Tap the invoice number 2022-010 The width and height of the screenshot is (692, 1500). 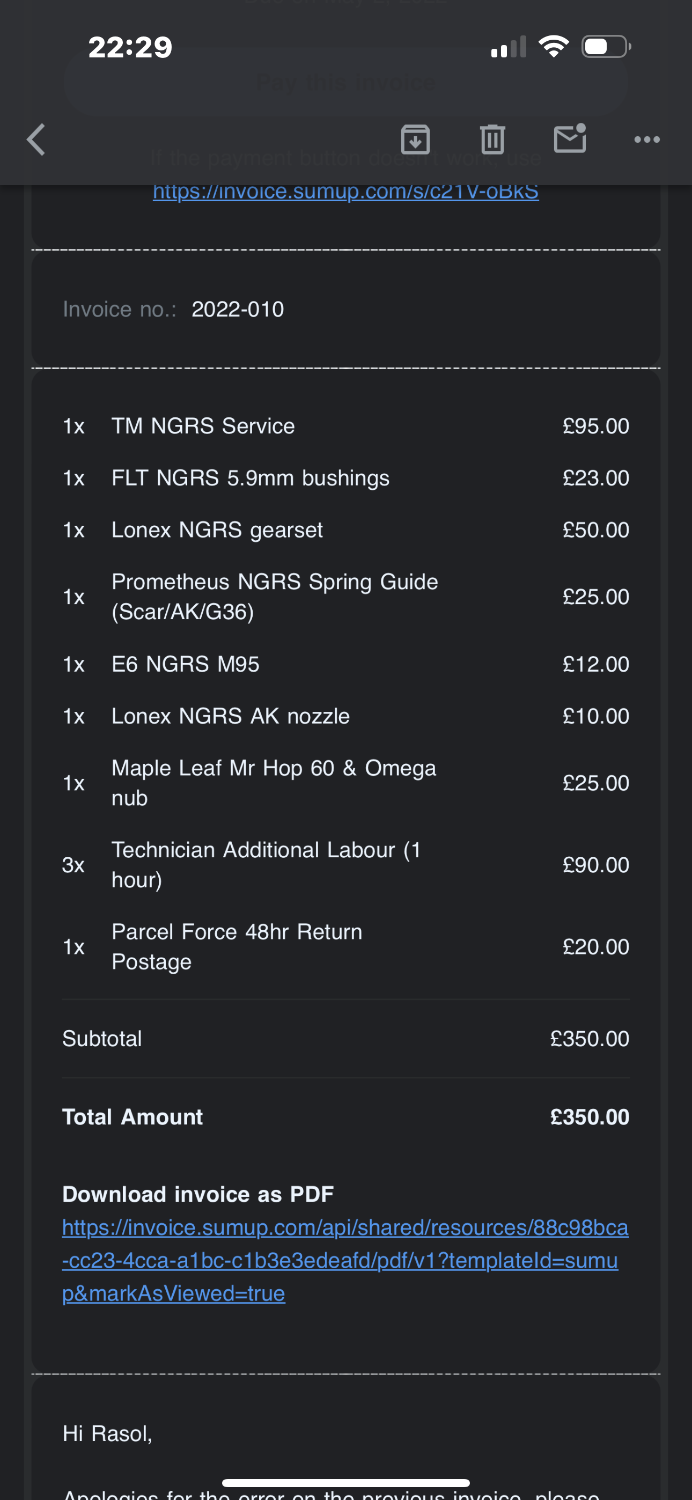coord(238,309)
